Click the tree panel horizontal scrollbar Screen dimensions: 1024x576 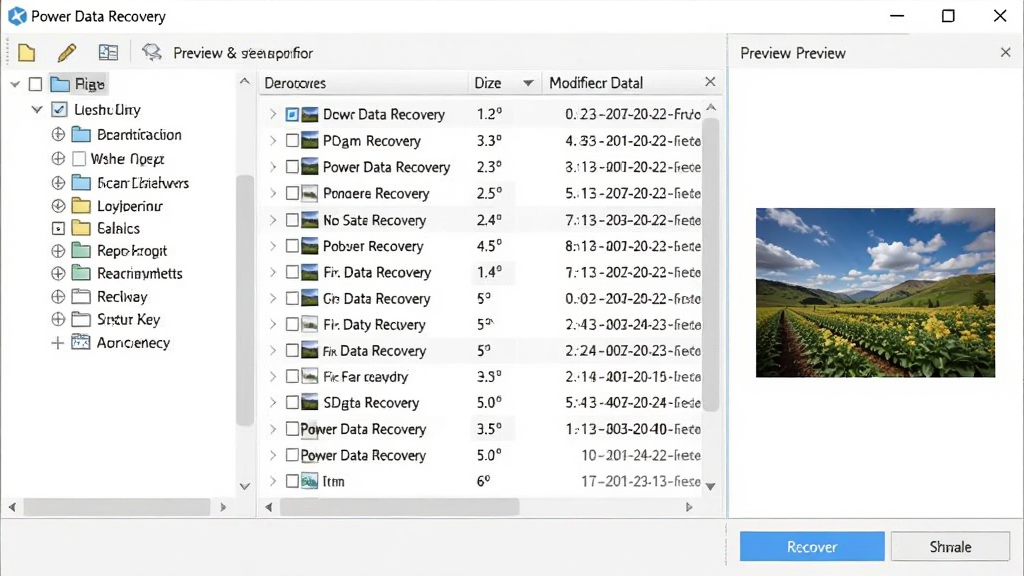click(118, 507)
